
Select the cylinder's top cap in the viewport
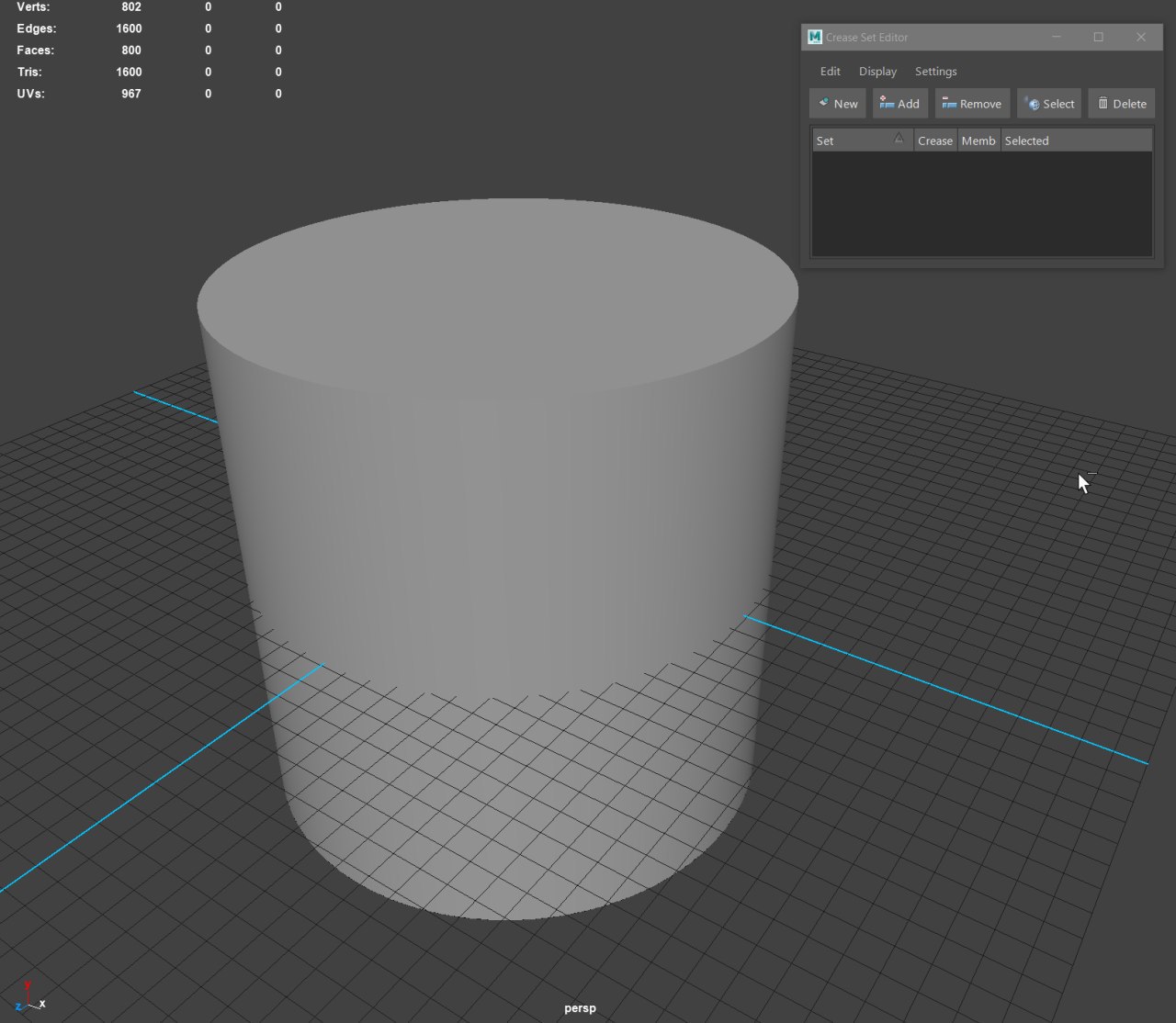[x=496, y=294]
